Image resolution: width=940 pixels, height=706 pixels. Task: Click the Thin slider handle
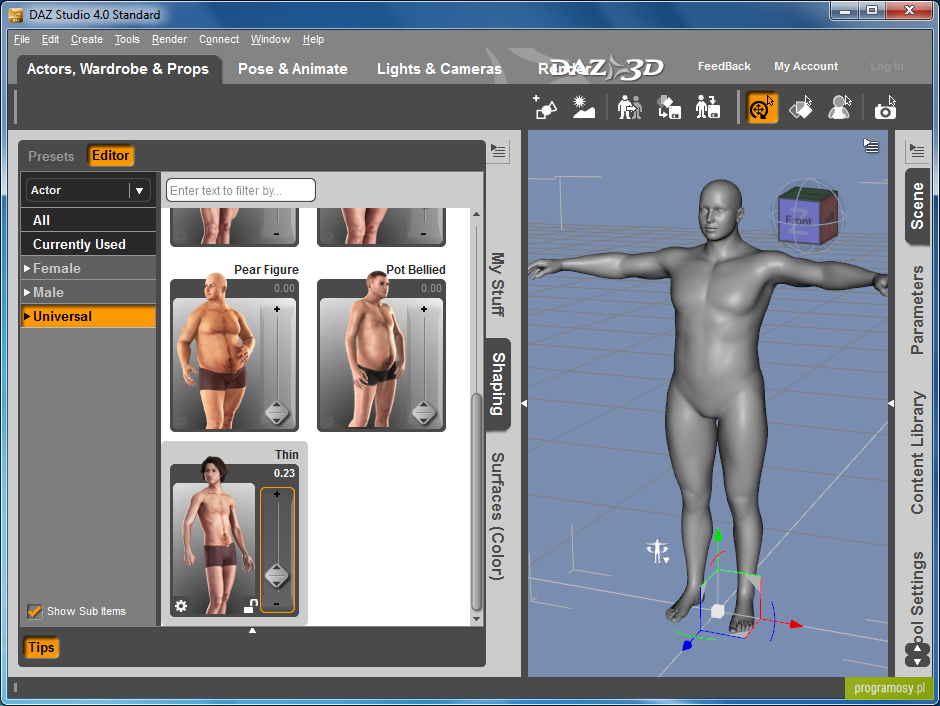pos(277,576)
